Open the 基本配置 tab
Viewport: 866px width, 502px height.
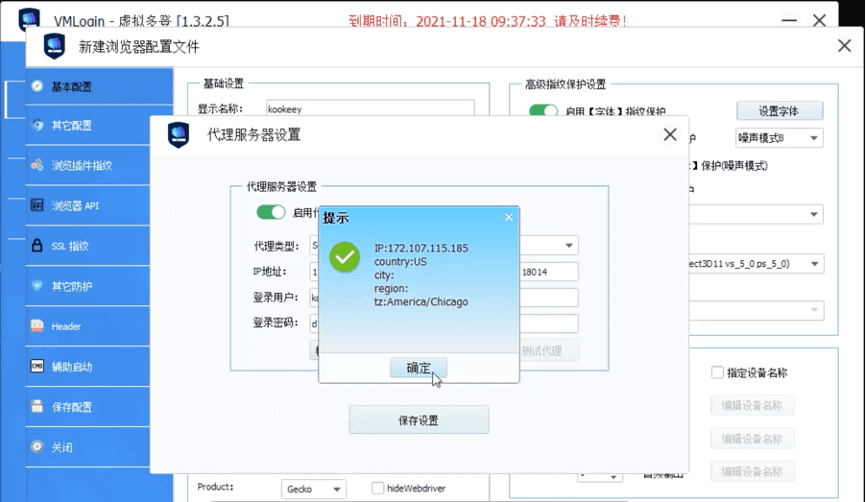(99, 86)
